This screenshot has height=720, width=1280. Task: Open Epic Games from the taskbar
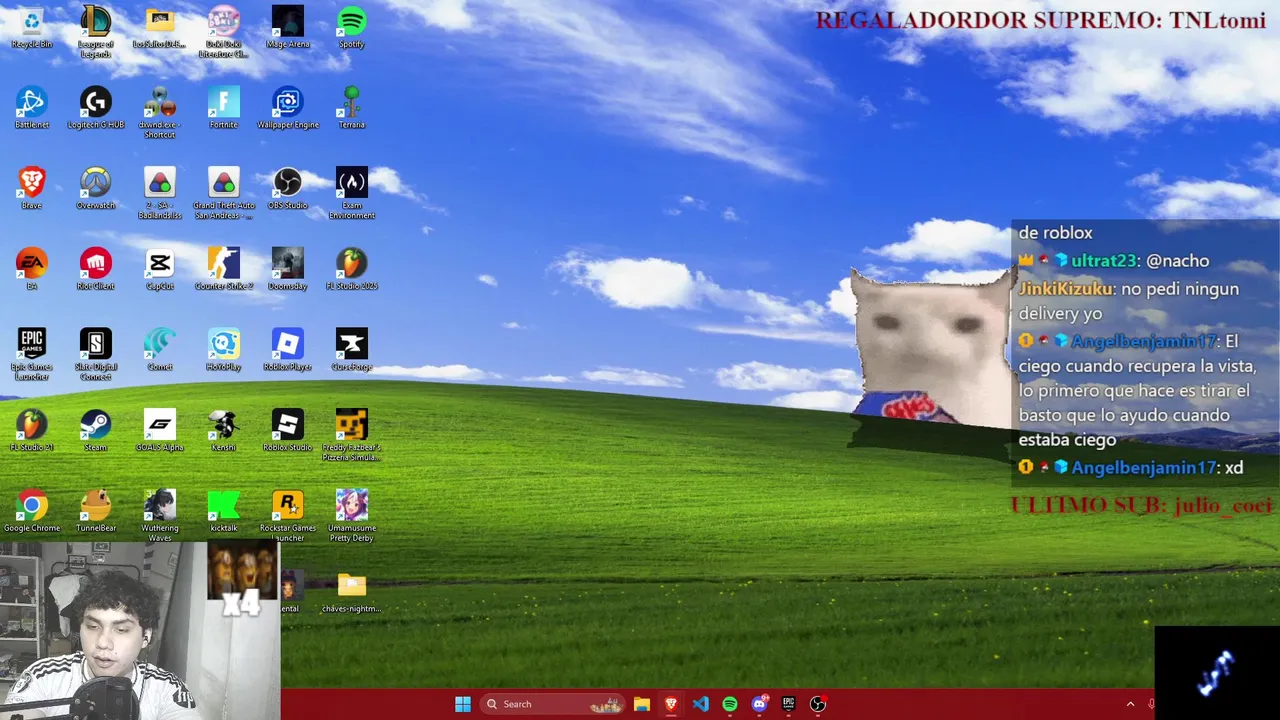788,704
